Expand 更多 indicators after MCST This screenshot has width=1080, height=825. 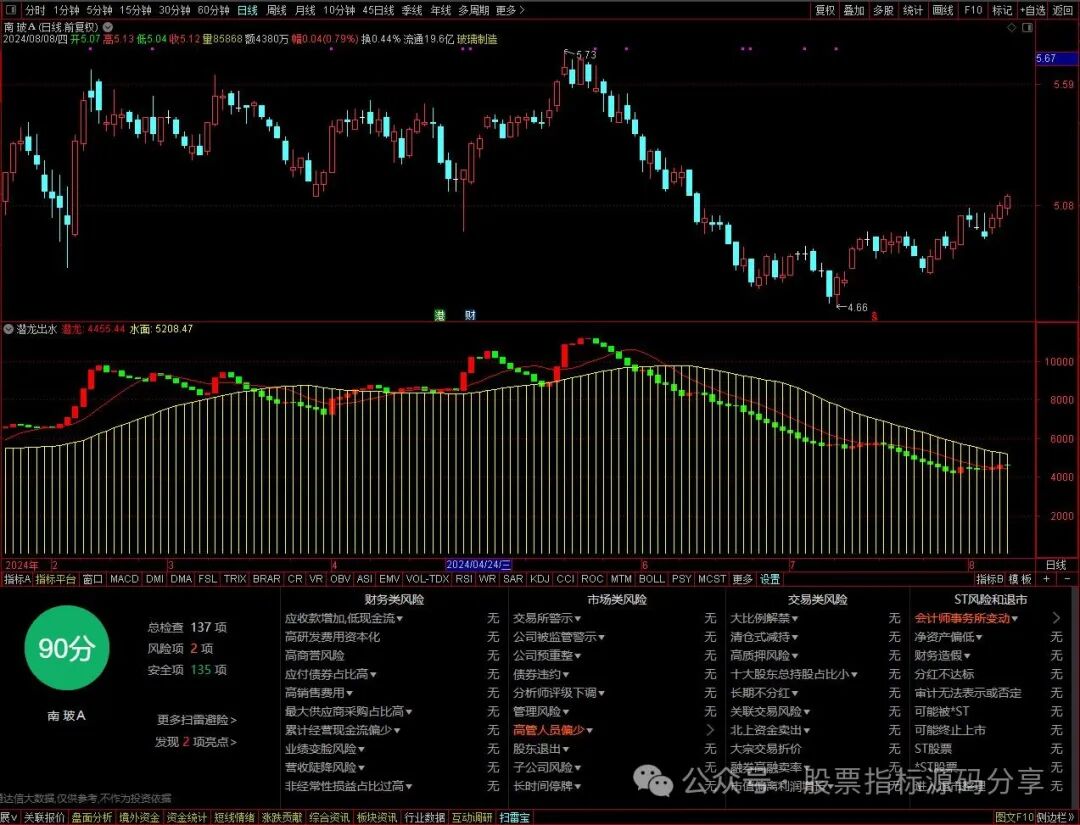[x=742, y=579]
